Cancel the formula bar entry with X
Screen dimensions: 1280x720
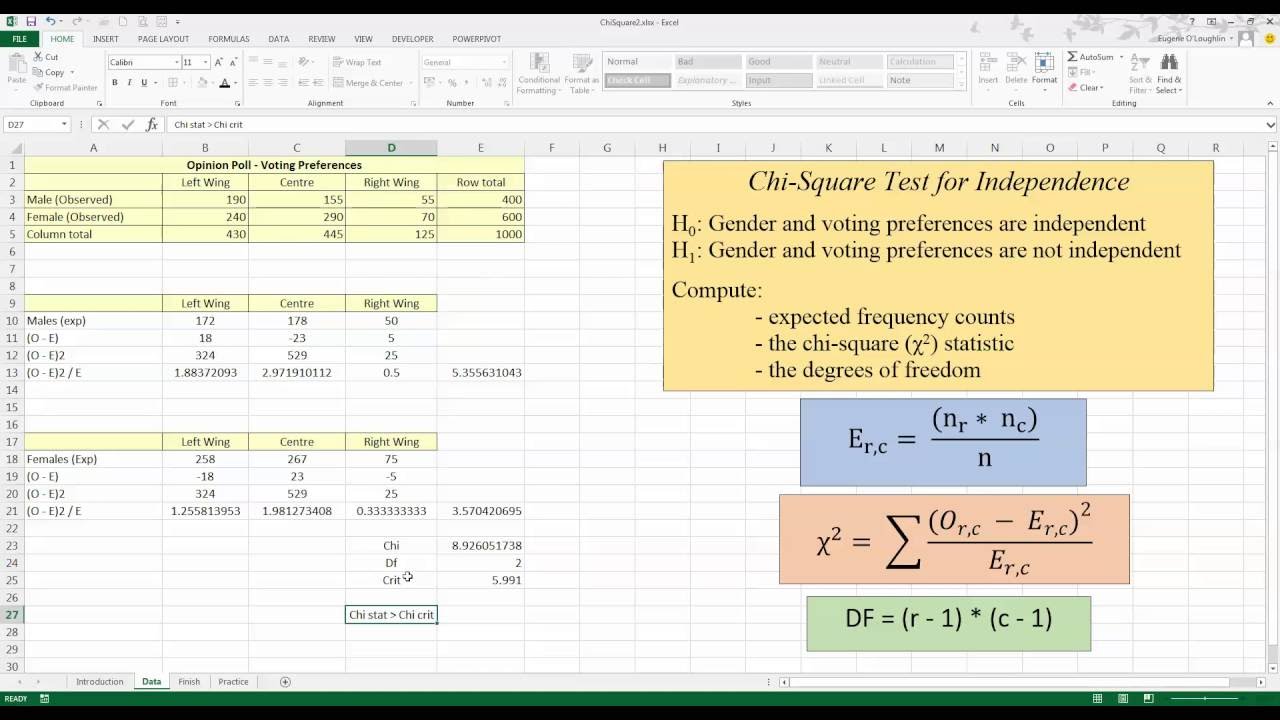point(103,125)
